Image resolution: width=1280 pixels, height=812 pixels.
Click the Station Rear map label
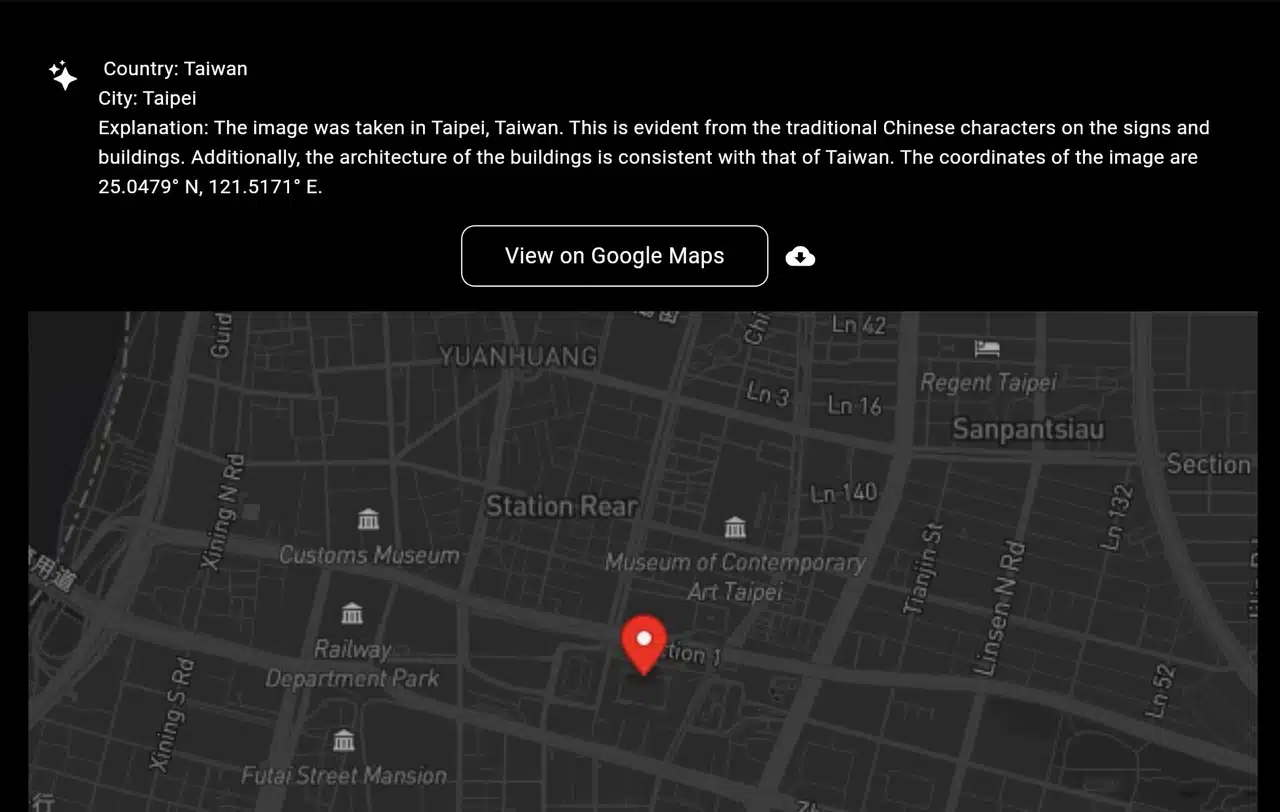click(x=561, y=506)
